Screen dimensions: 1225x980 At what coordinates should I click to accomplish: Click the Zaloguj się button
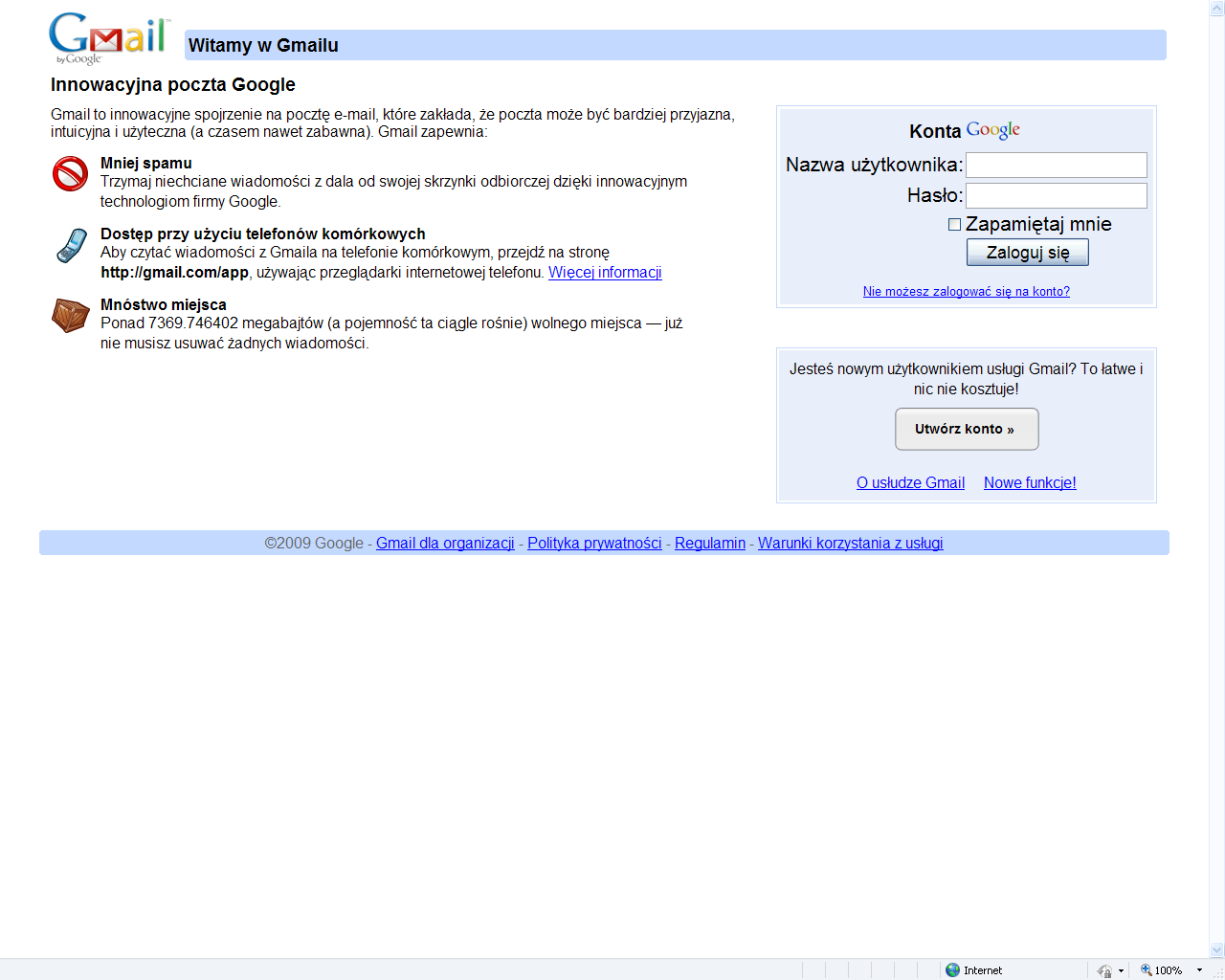(1028, 253)
